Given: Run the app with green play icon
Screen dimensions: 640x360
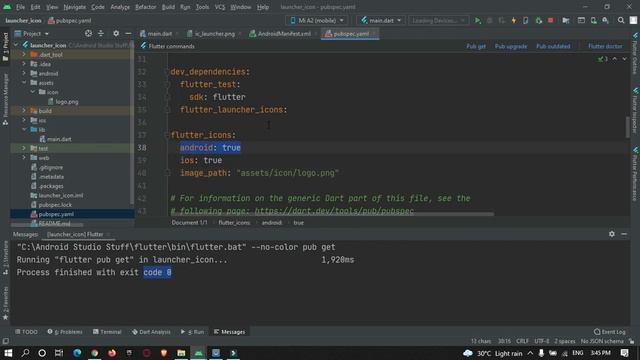Looking at the screenshot, I should click(x=477, y=20).
